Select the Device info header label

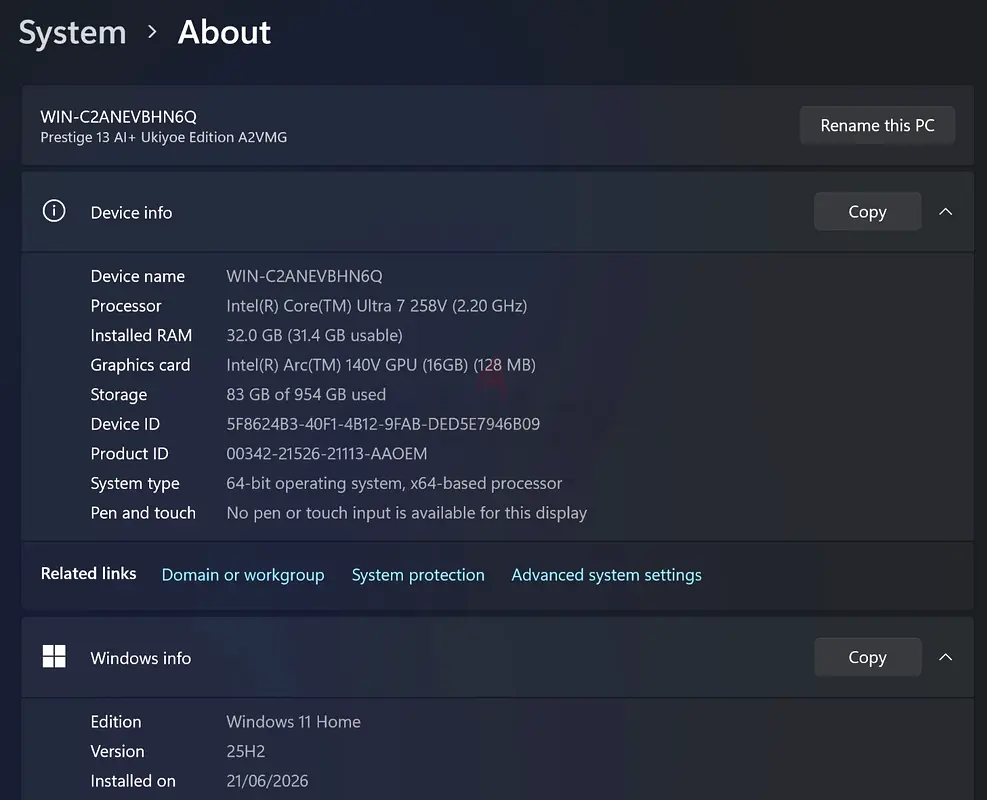point(131,213)
